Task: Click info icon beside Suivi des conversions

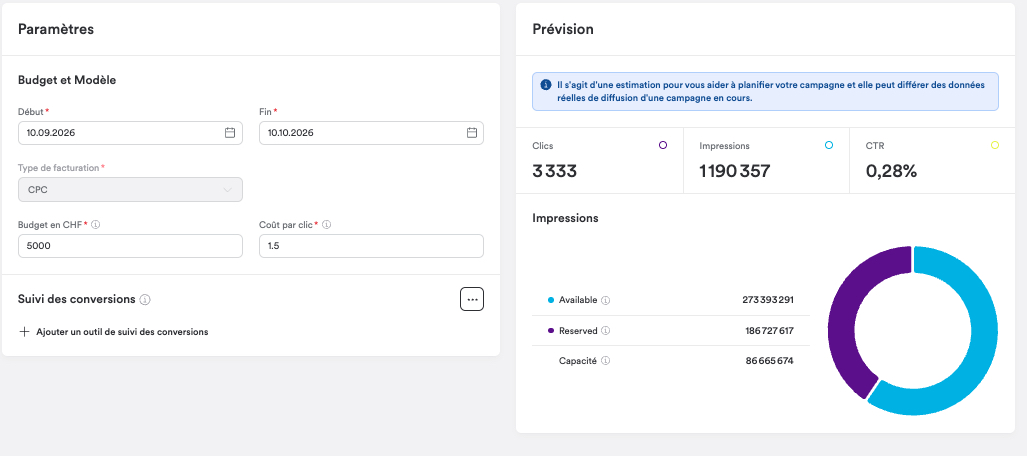Action: point(145,299)
